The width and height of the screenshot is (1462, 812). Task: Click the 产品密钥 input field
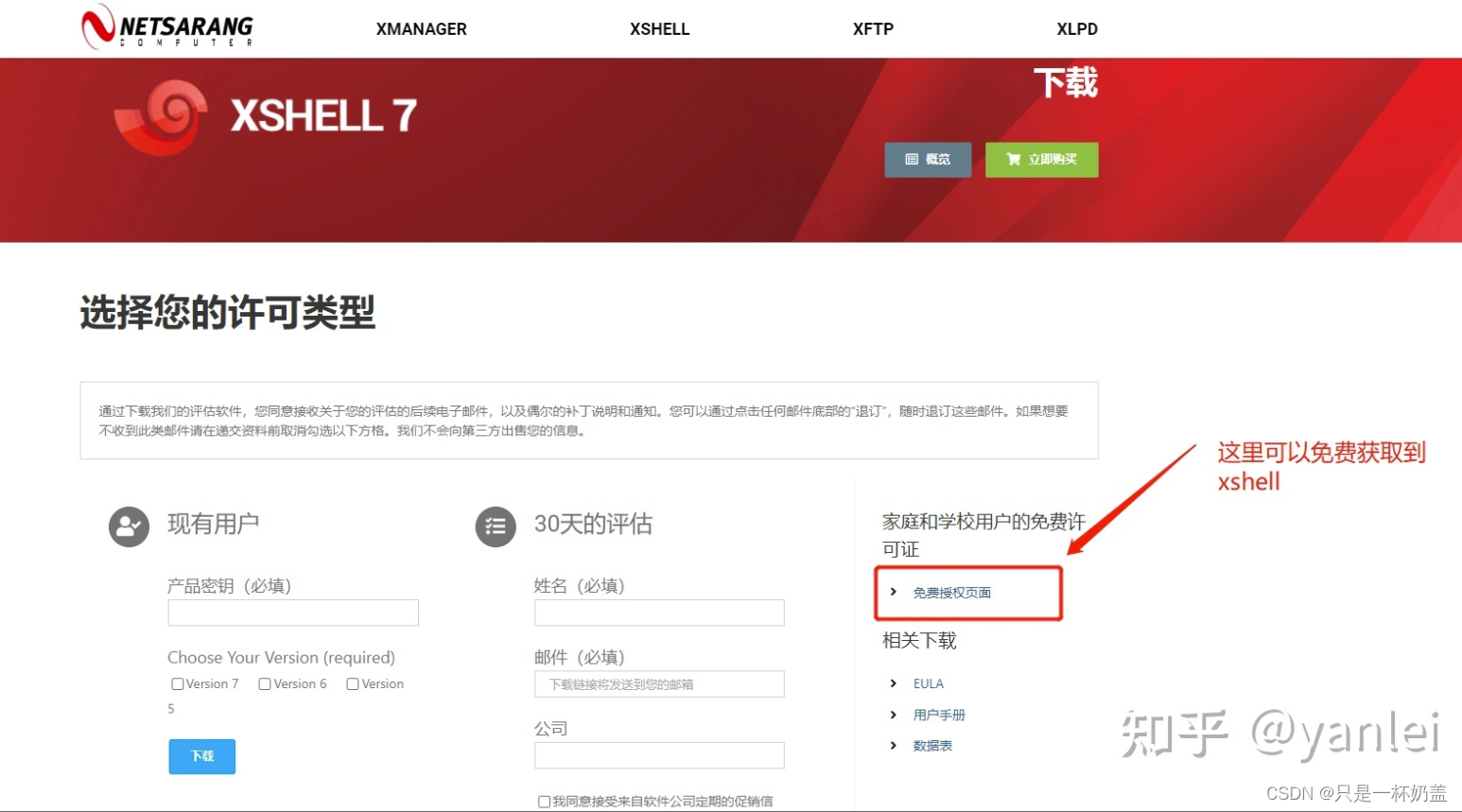[x=292, y=613]
